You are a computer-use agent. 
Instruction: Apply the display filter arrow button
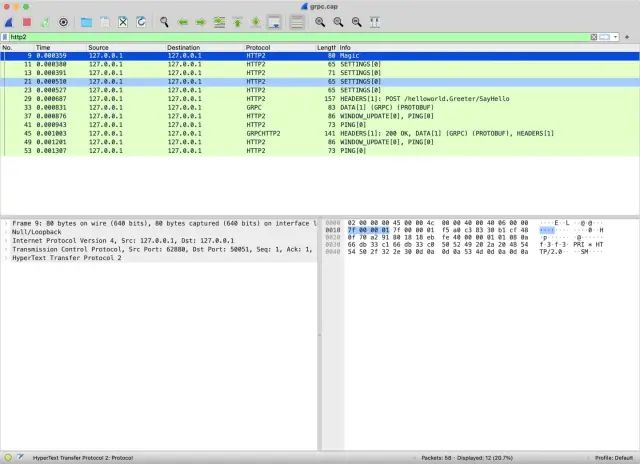[x=604, y=37]
